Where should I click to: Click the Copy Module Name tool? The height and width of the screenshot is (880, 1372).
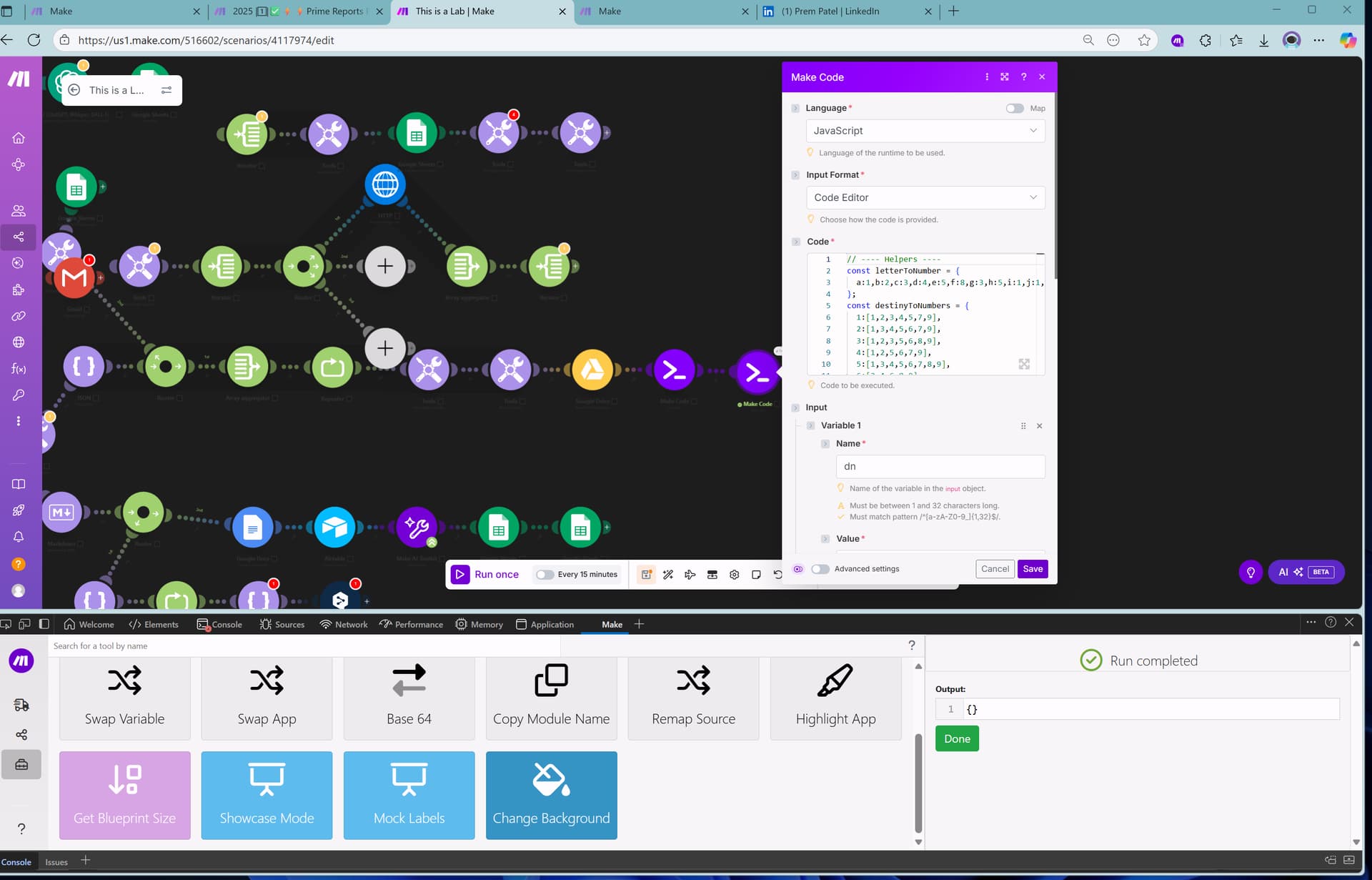(x=551, y=696)
